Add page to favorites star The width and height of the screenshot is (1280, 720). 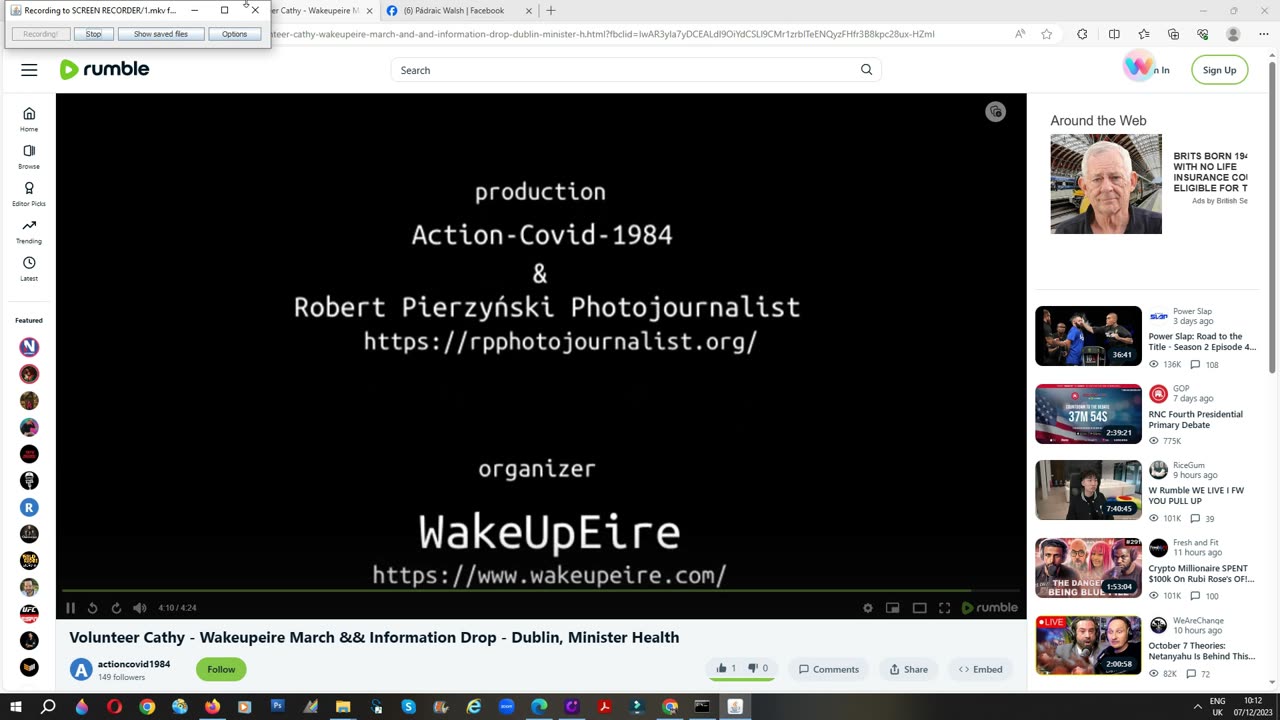click(x=1046, y=34)
